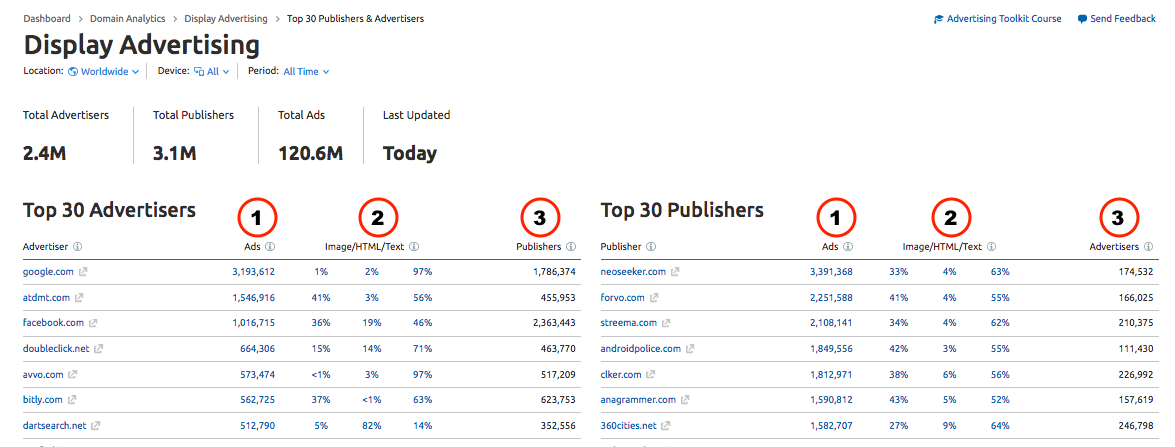Open external link icon next to avvo.com
Screen dimensions: 1175x447
coord(73,374)
